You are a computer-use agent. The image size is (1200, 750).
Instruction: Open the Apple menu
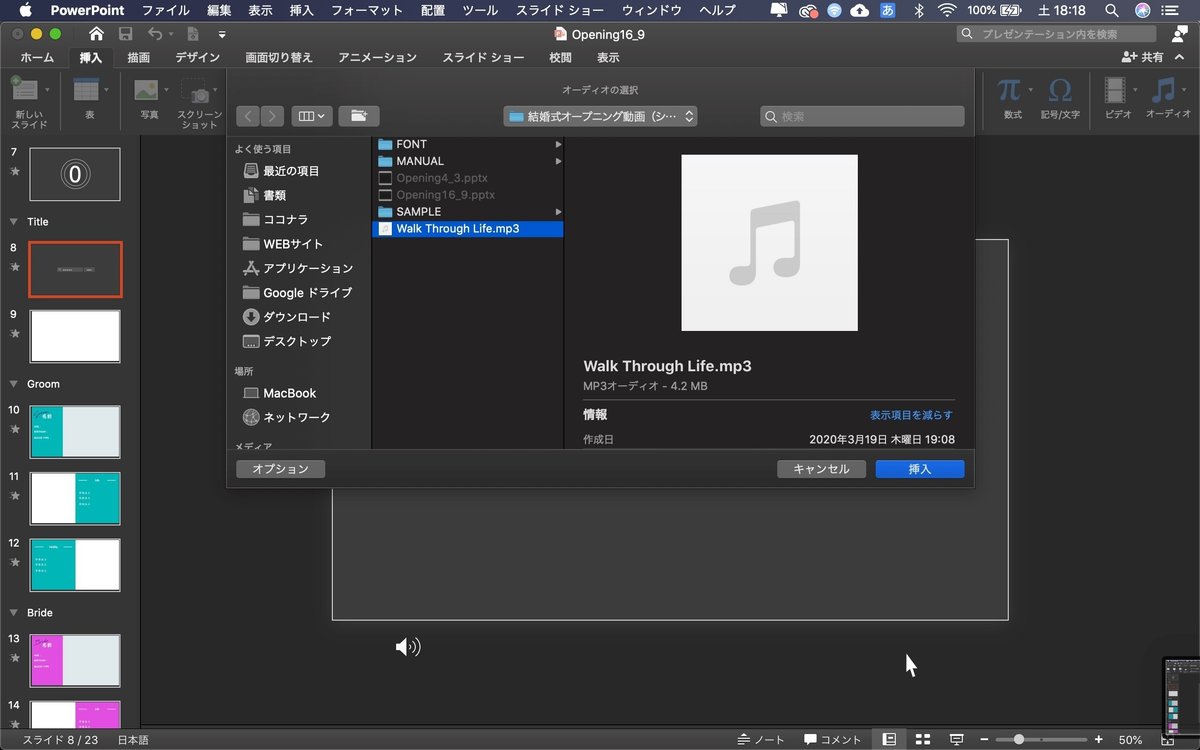tap(25, 10)
